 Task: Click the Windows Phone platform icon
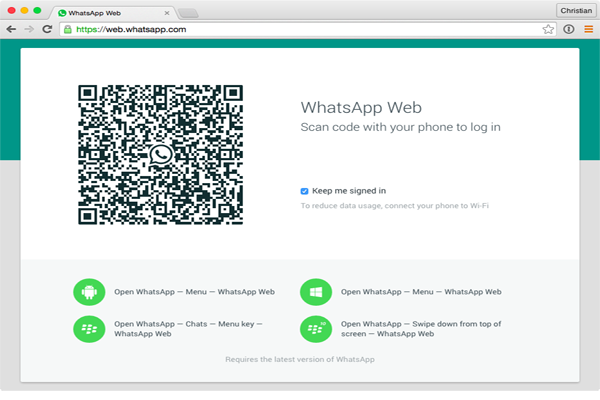(x=316, y=292)
